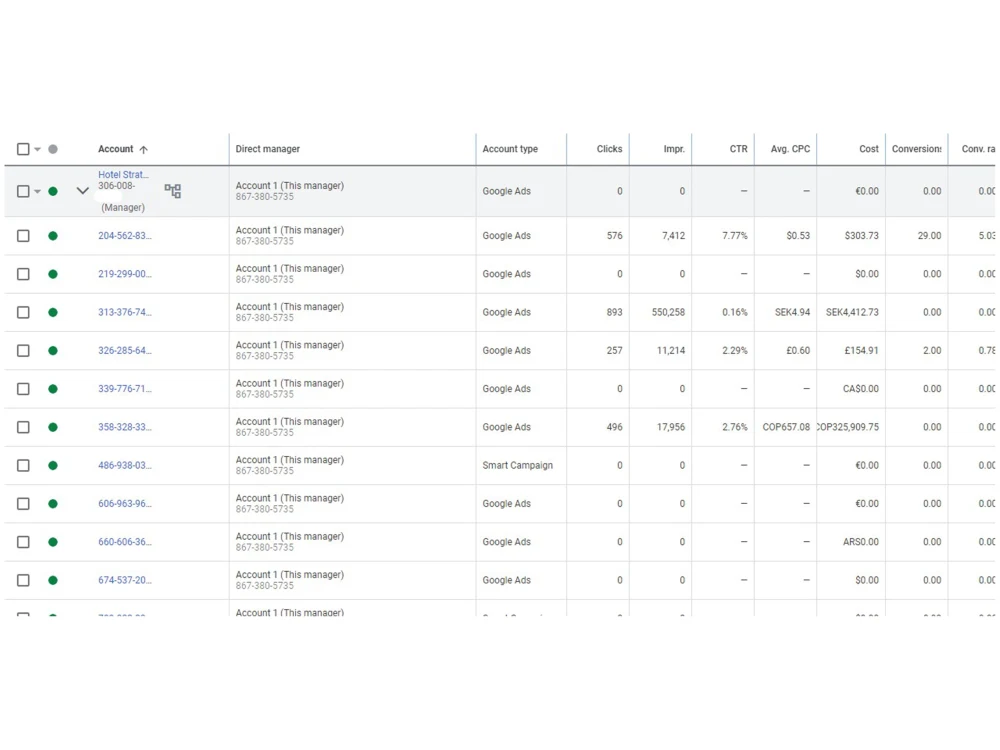The image size is (1000, 750).
Task: Open the dropdown arrow beside Hotel Strat checkbox
Action: pyautogui.click(x=38, y=191)
